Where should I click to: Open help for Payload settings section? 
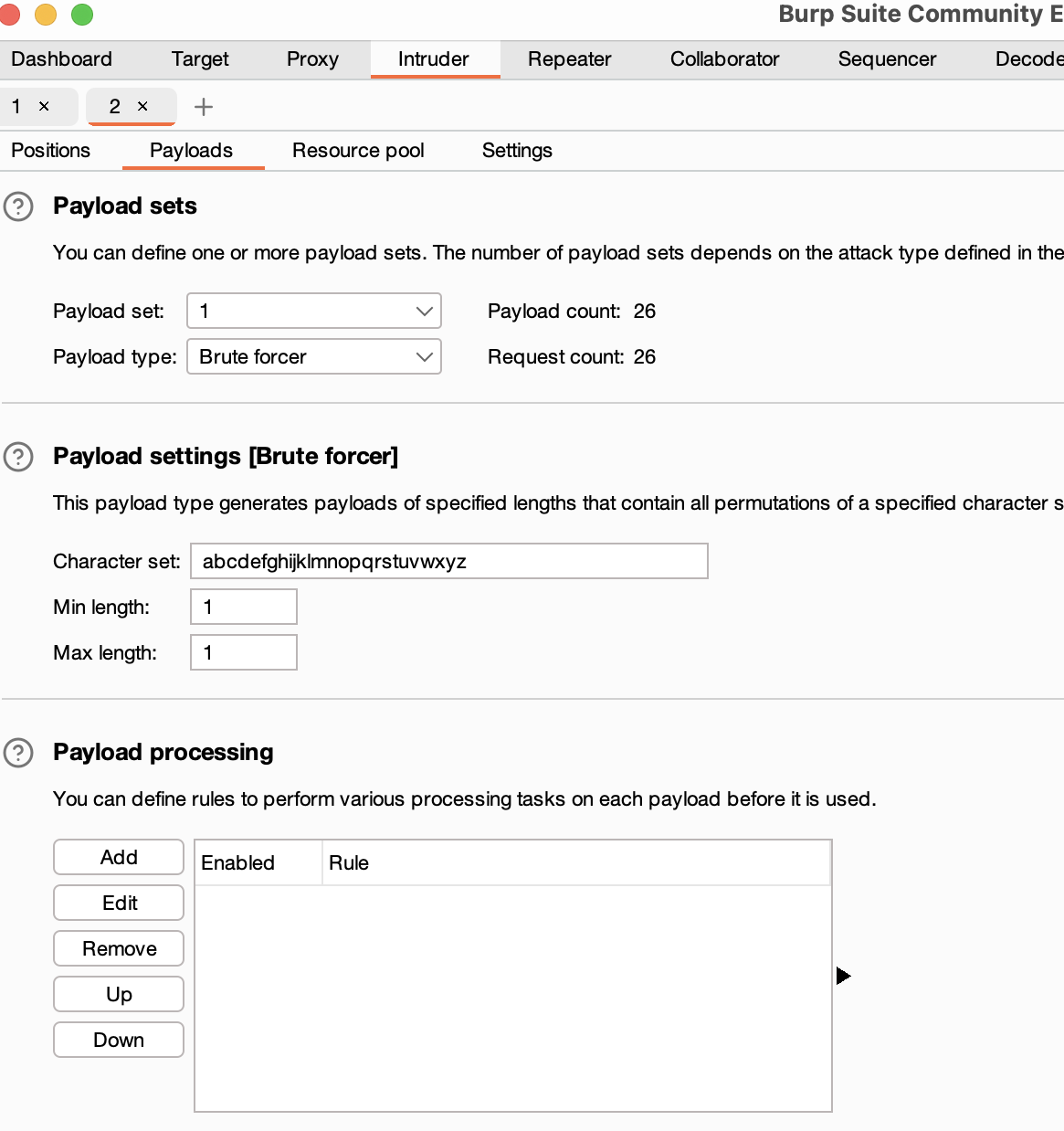pos(18,457)
